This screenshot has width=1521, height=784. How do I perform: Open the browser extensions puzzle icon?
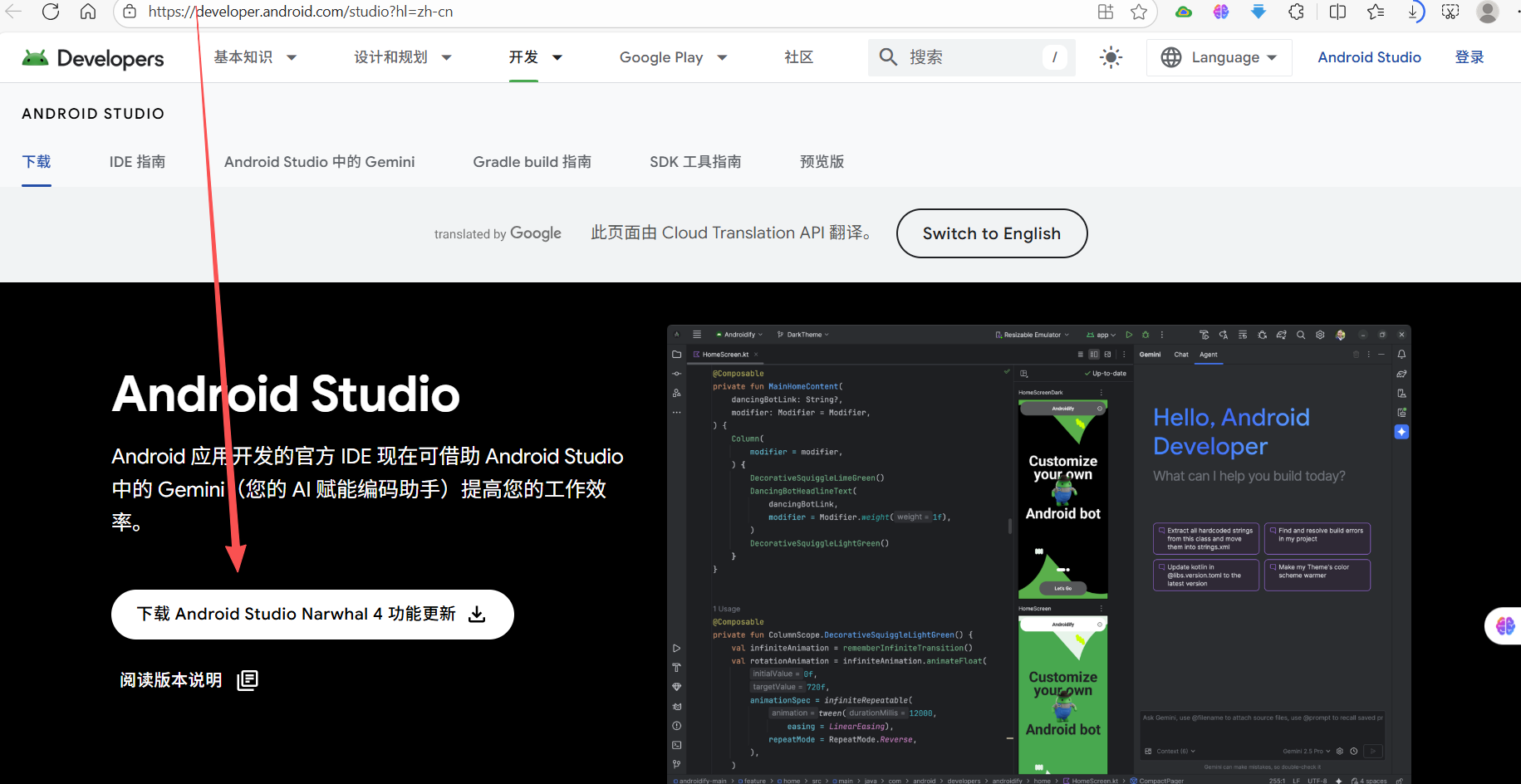pos(1296,12)
